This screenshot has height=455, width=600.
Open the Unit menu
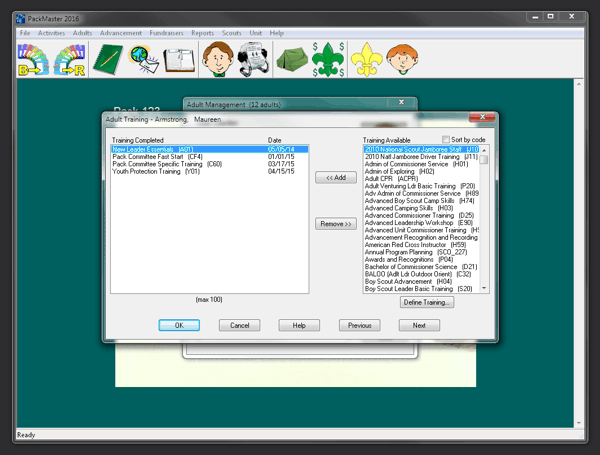(x=256, y=33)
